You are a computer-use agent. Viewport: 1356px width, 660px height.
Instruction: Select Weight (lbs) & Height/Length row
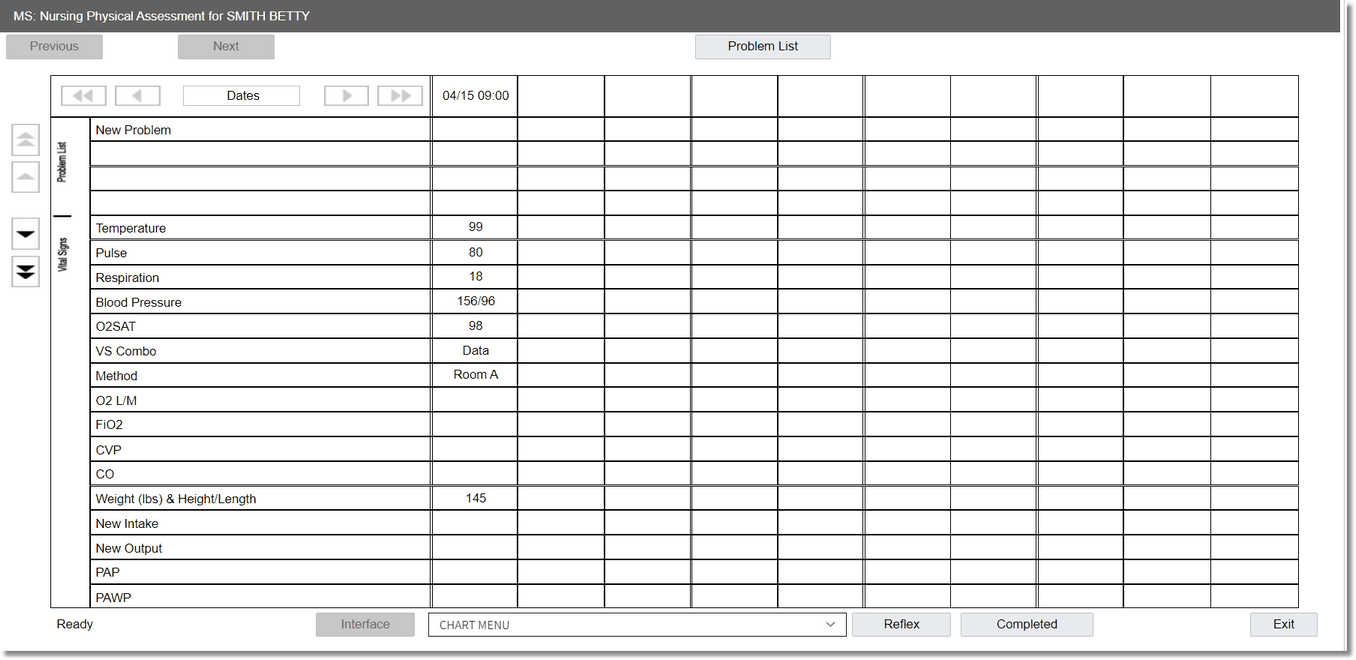pos(261,499)
